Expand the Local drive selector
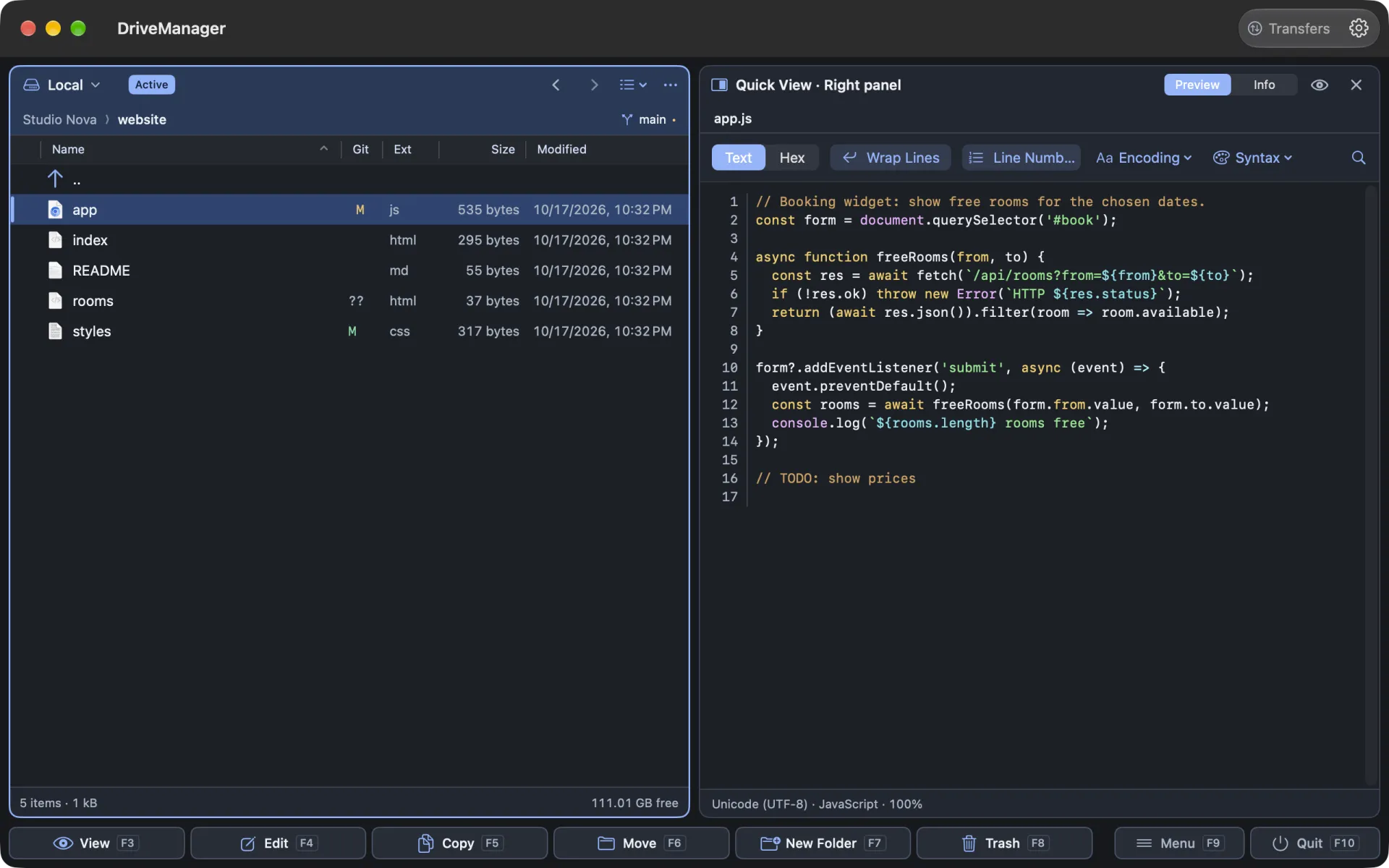This screenshot has height=868, width=1389. 61,85
